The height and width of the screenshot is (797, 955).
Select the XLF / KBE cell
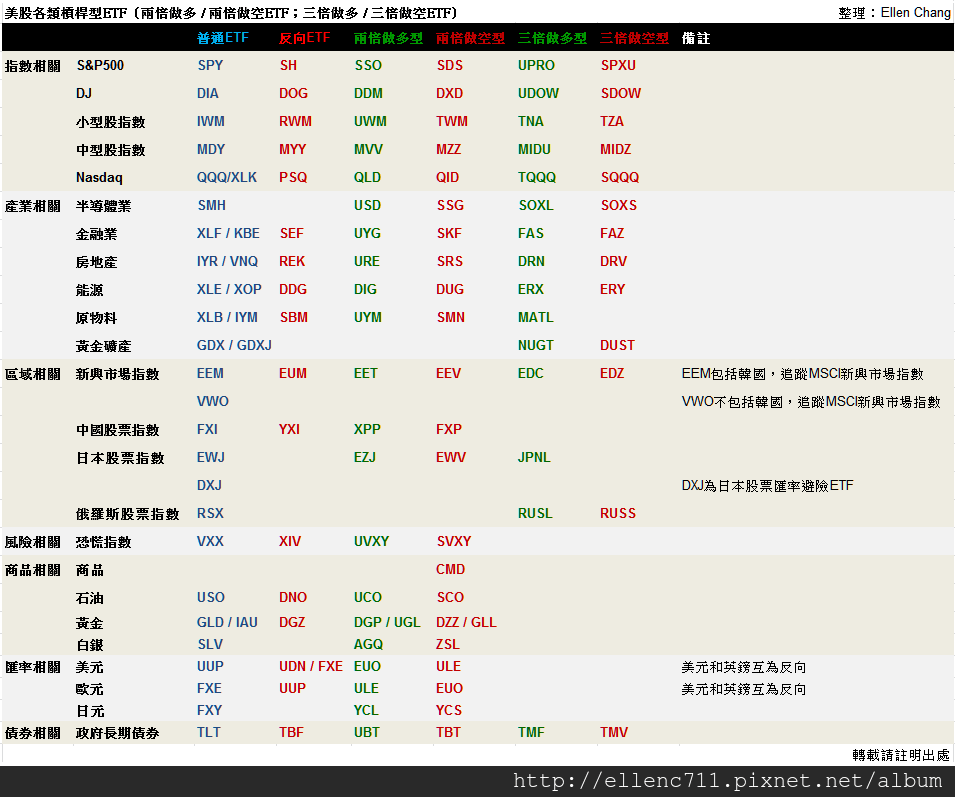click(228, 233)
